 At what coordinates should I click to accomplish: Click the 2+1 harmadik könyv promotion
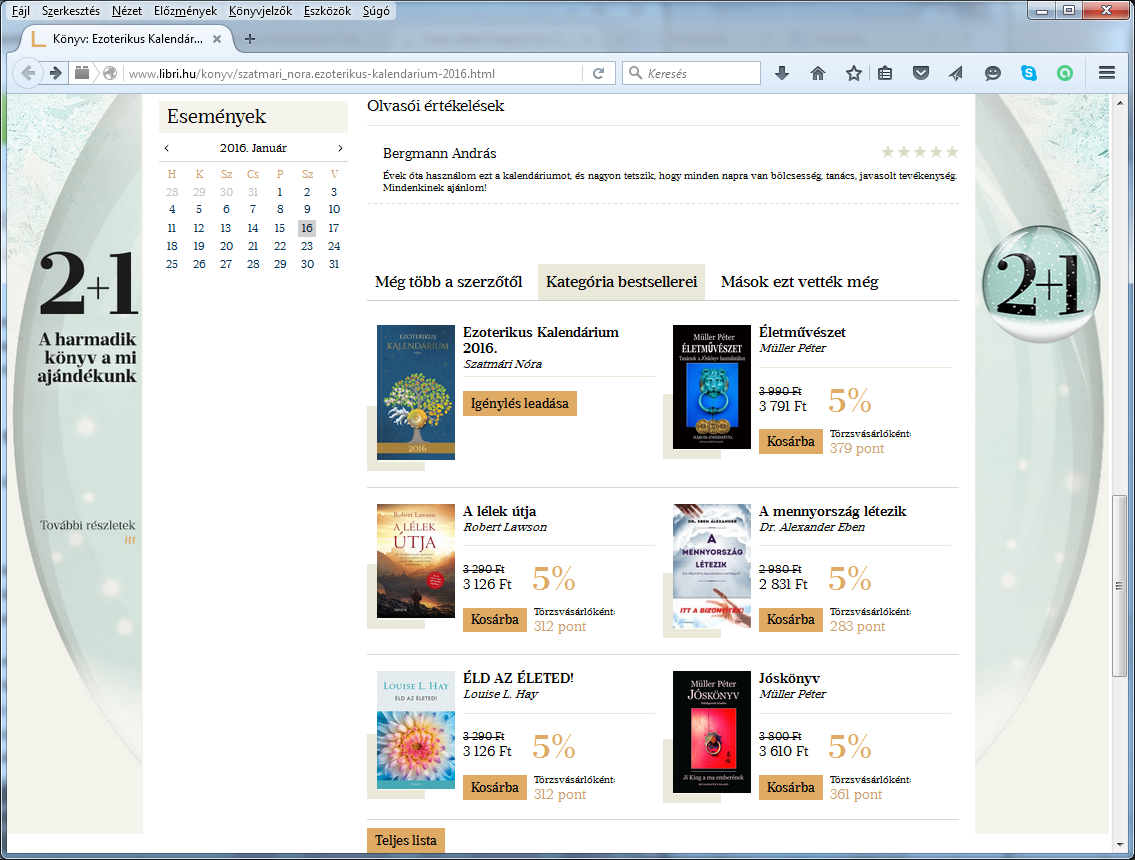click(x=87, y=319)
